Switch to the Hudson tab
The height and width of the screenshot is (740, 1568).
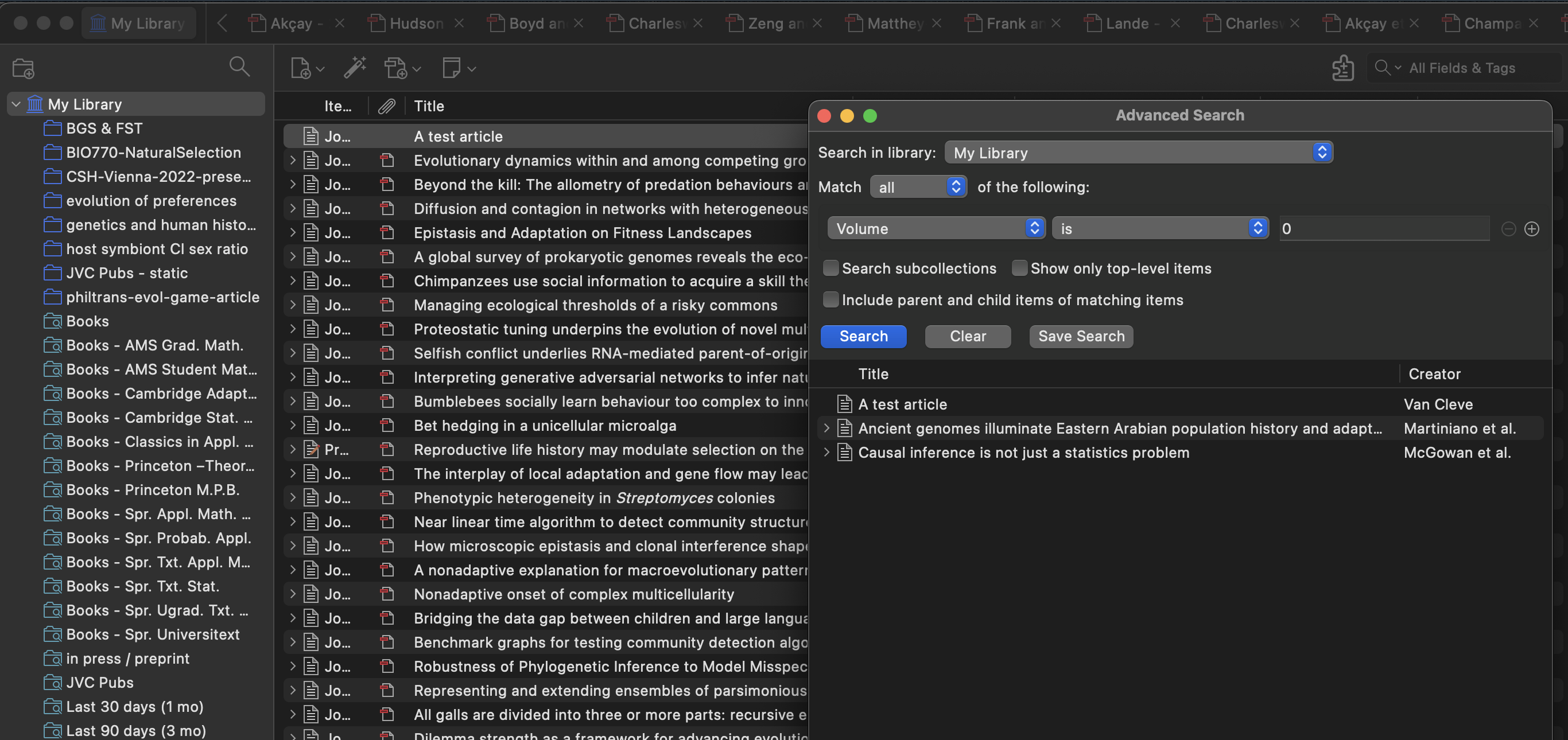(416, 23)
